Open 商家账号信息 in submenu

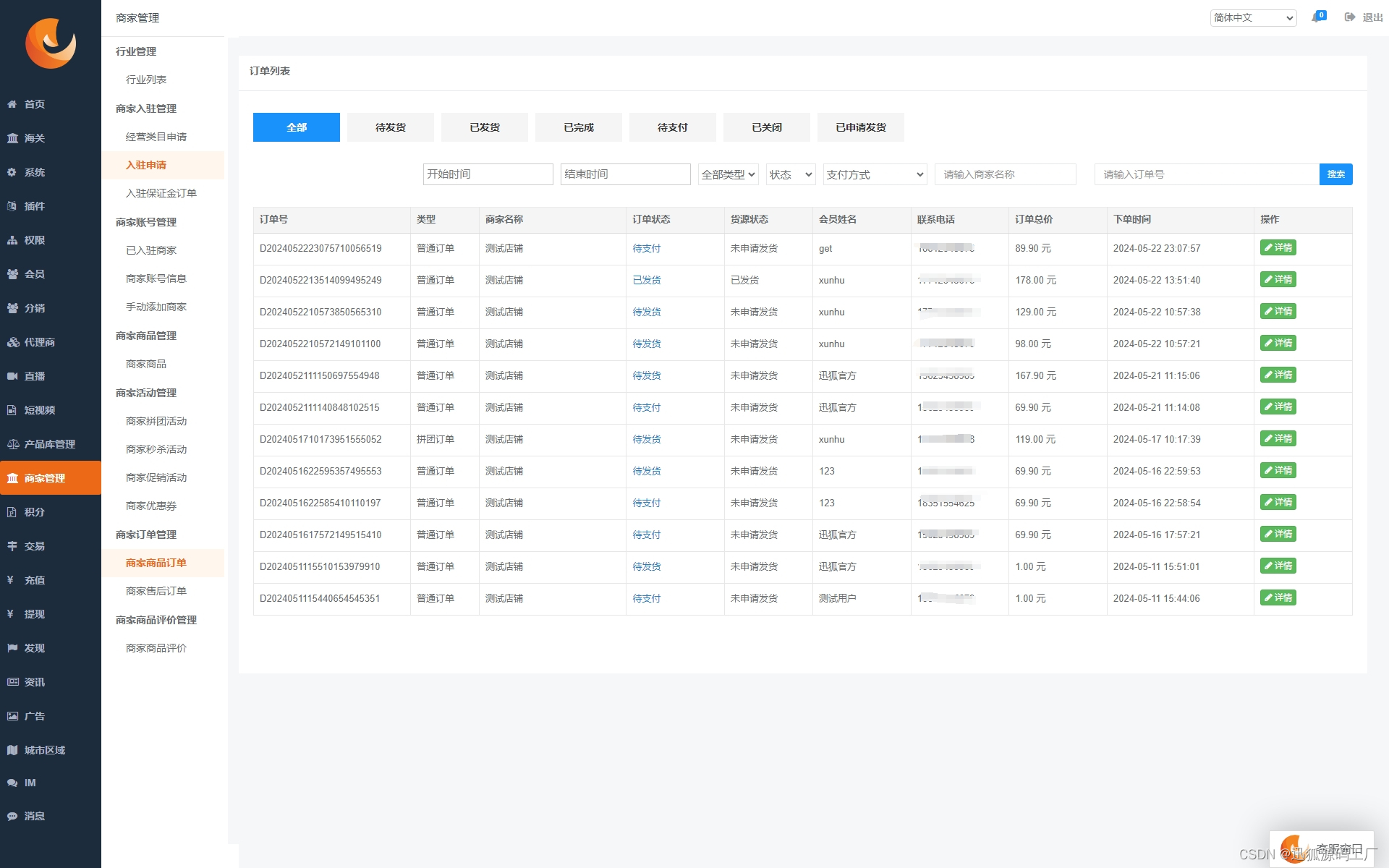[x=156, y=278]
